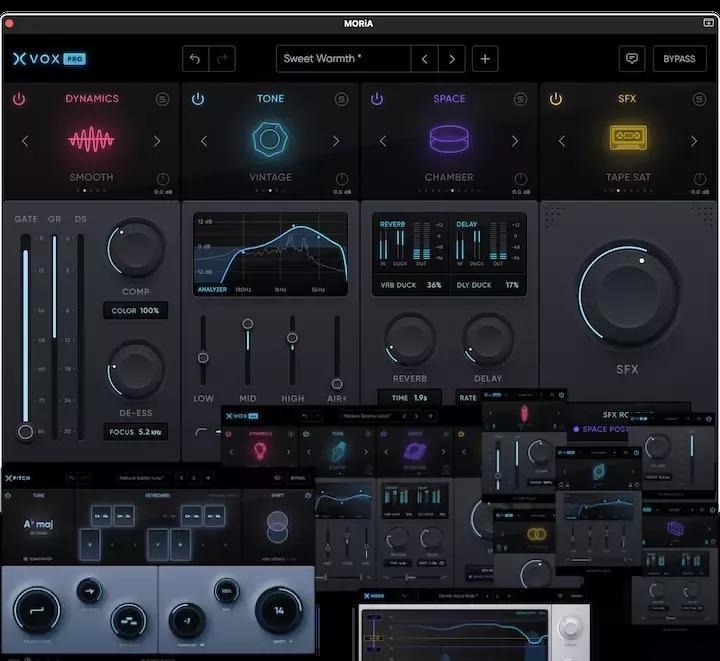Viewport: 720px width, 661px height.
Task: Click the VOX Pro logo
Action: tap(49, 59)
